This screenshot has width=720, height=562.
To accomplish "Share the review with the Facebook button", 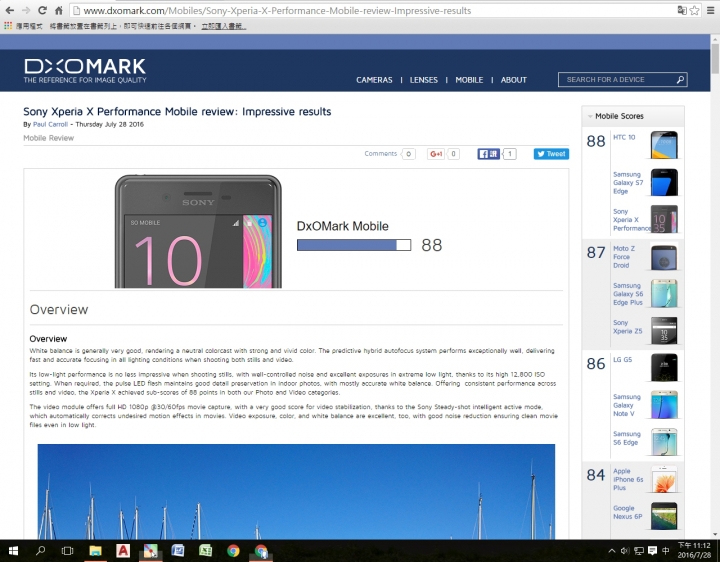I will tap(489, 154).
